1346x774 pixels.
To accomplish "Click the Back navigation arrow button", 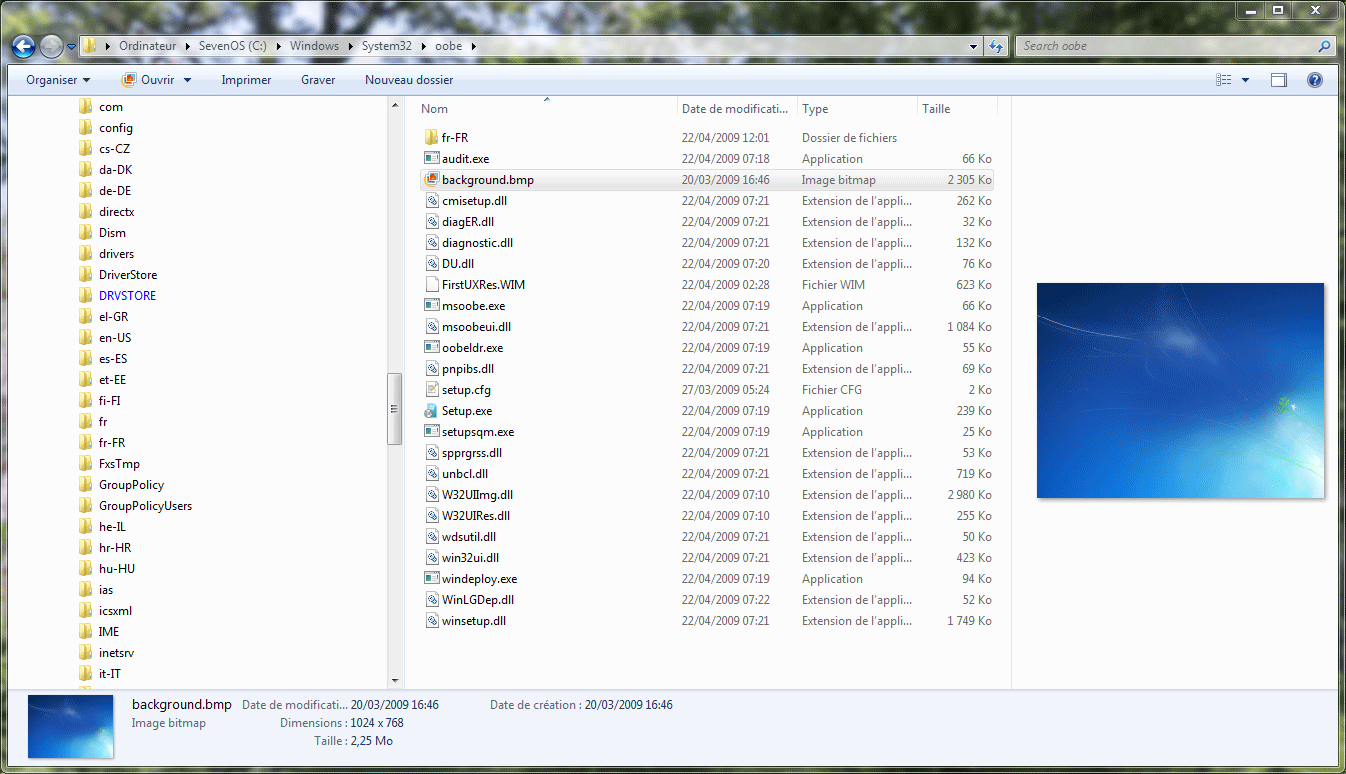I will 24,46.
